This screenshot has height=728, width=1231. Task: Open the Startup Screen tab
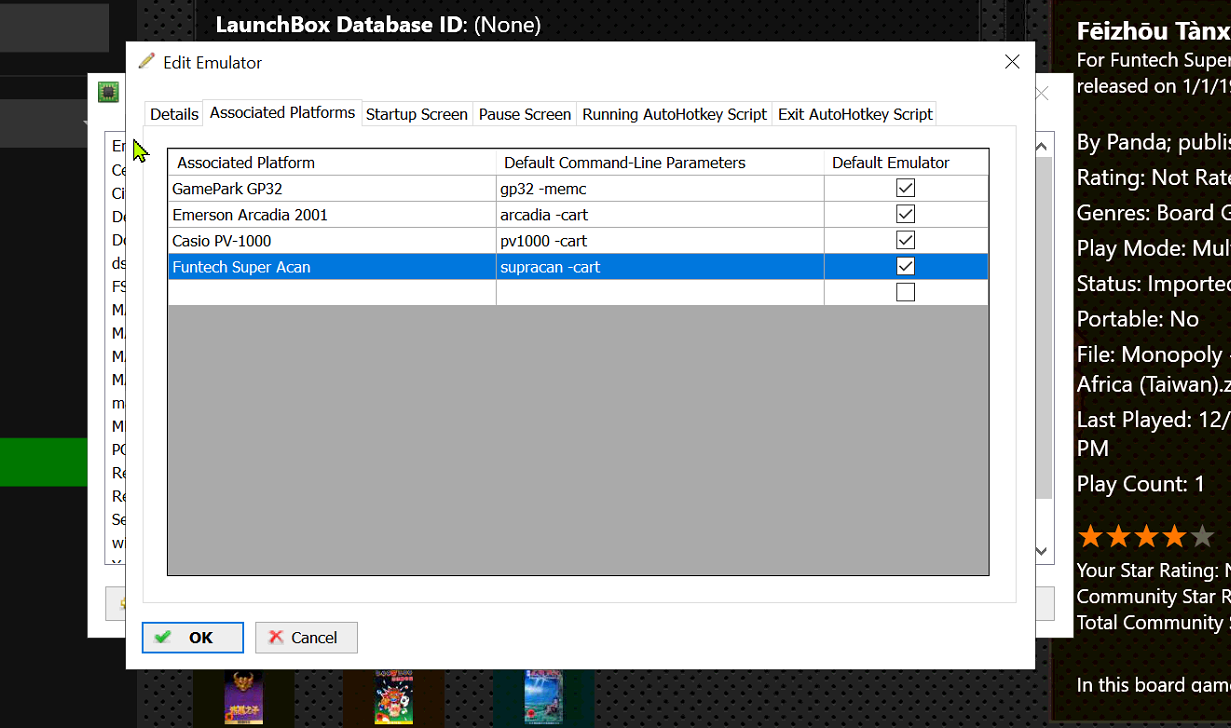point(416,114)
